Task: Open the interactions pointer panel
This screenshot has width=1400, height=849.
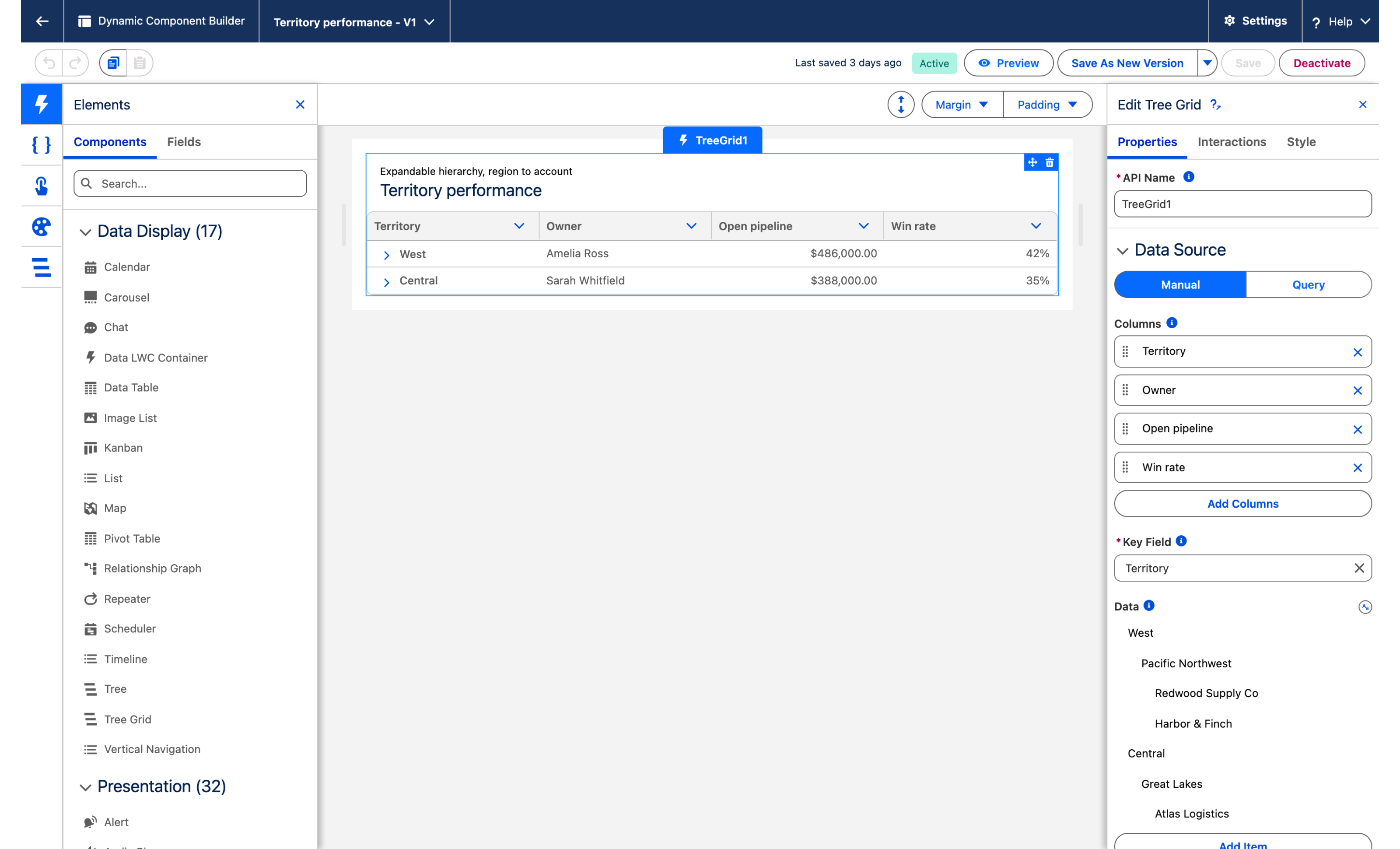Action: 42,186
